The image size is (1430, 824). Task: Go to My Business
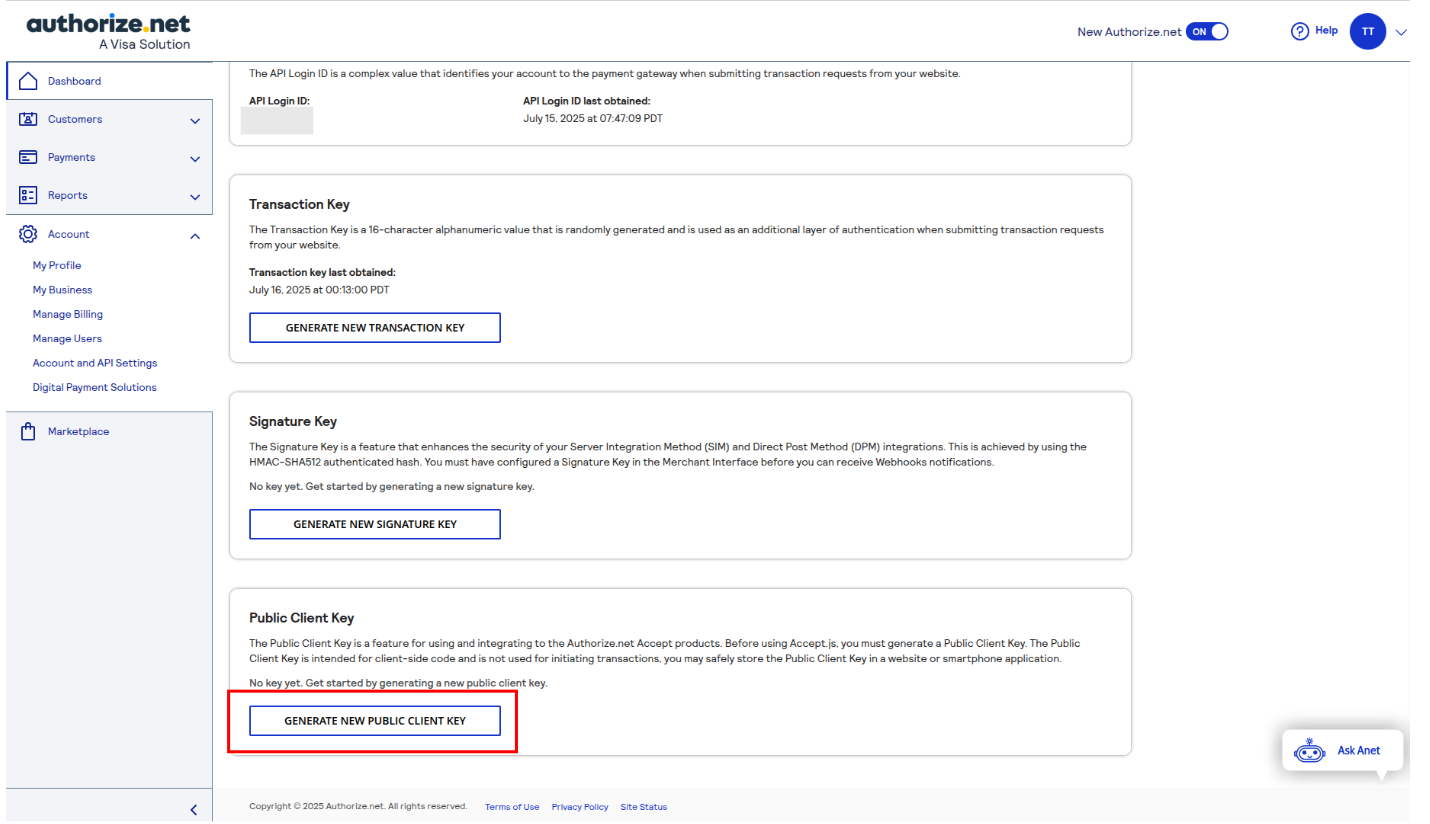click(62, 290)
